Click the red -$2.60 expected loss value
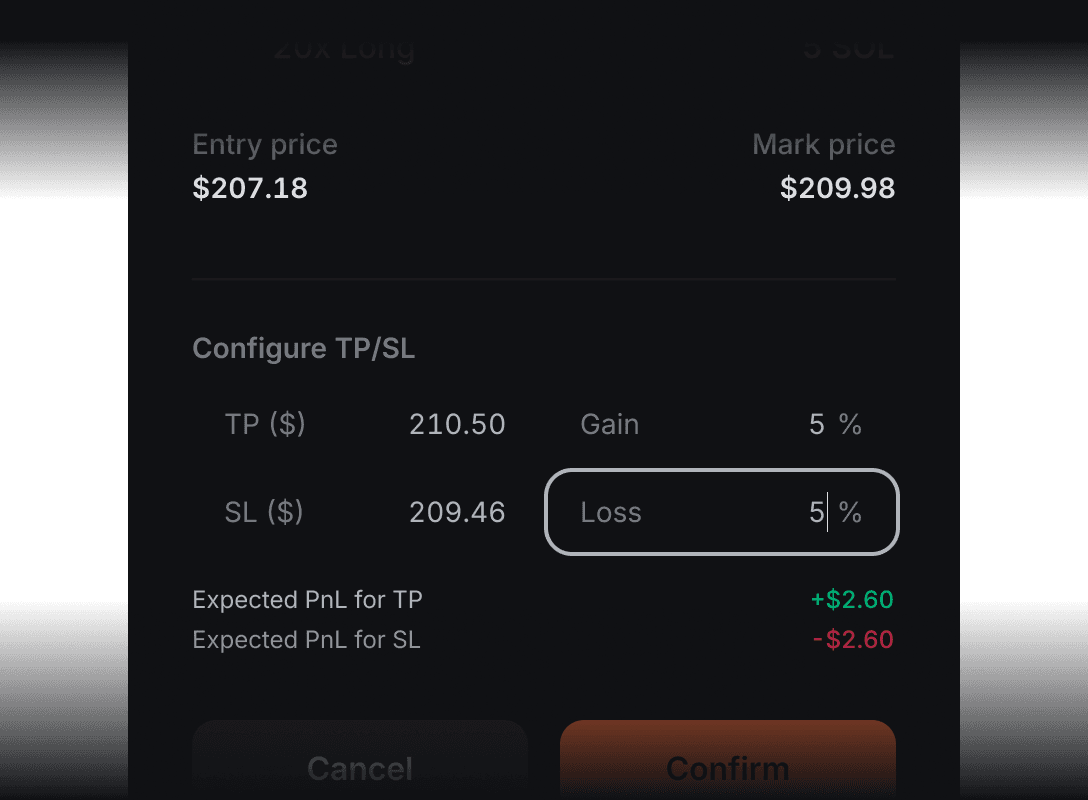This screenshot has width=1088, height=800. pyautogui.click(x=852, y=640)
